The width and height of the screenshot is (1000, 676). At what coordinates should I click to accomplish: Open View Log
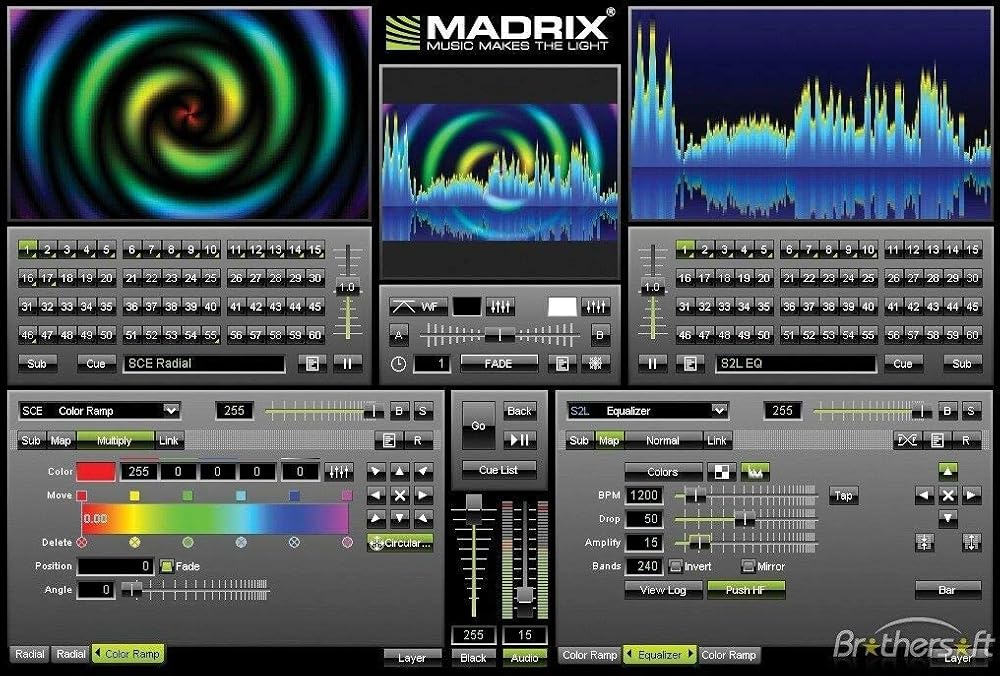tap(663, 590)
